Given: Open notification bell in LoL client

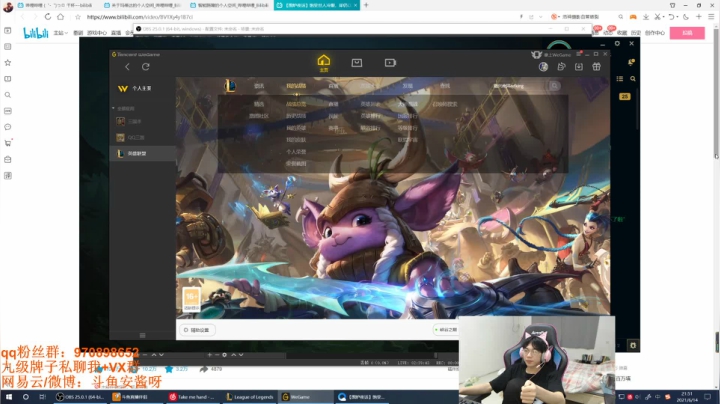Looking at the screenshot, I should 631,62.
